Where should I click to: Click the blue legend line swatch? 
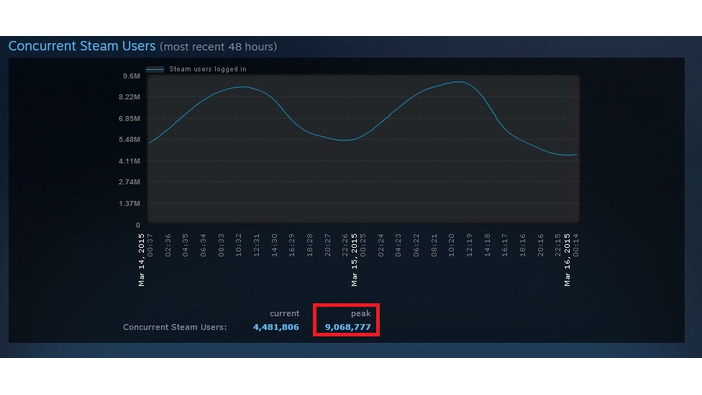(155, 69)
